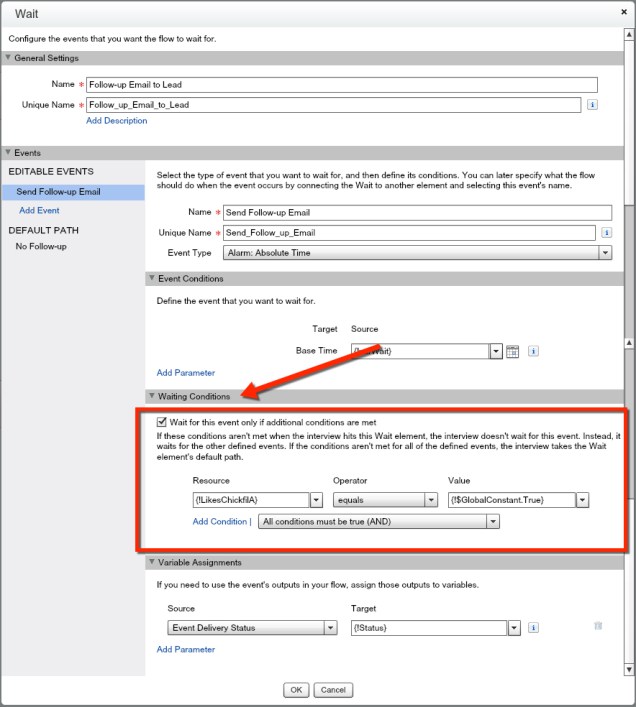Click the Name field 'Follow-up Email to Lead'

click(341, 85)
